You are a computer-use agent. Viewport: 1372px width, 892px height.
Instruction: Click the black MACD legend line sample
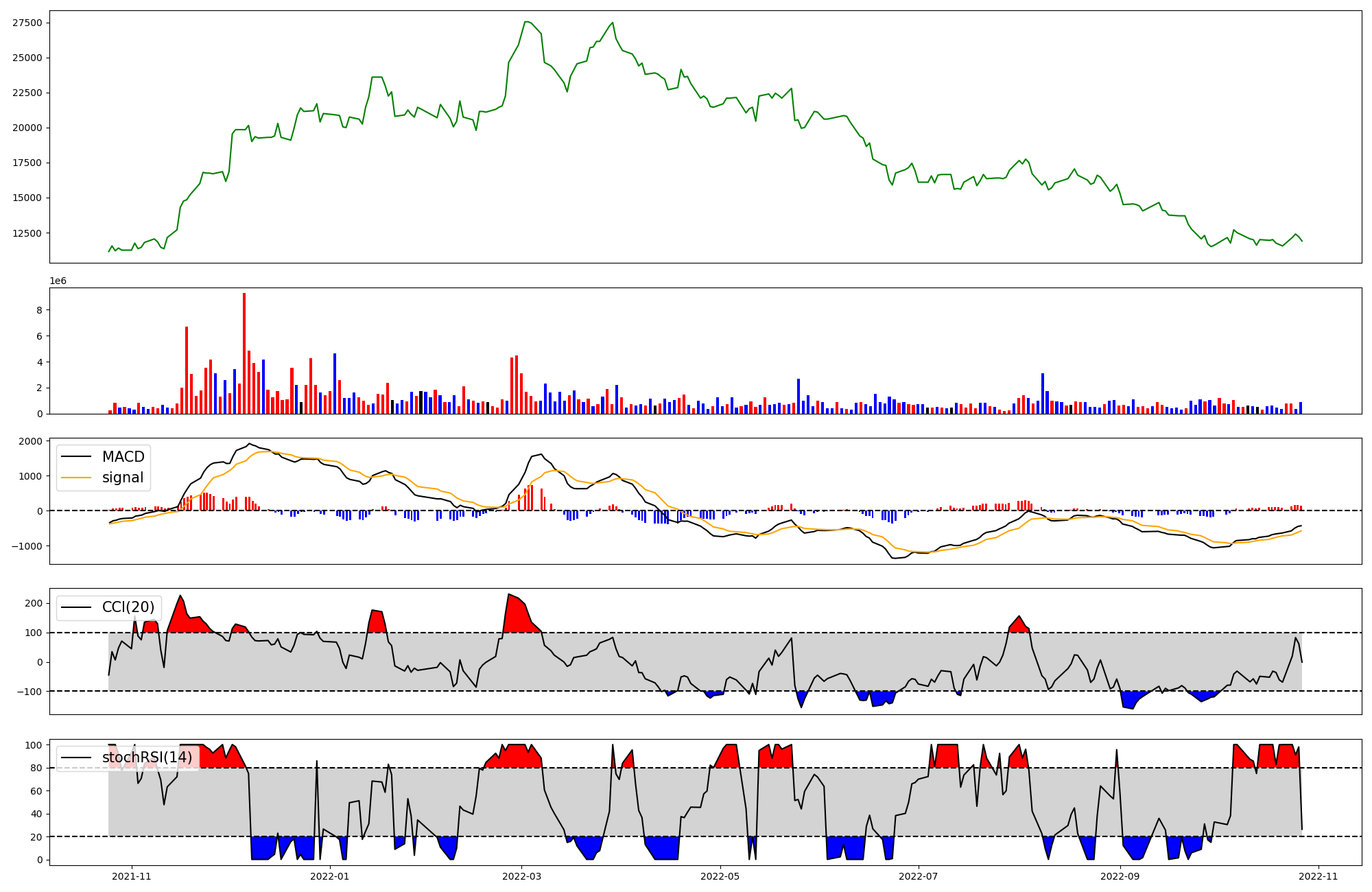76,457
